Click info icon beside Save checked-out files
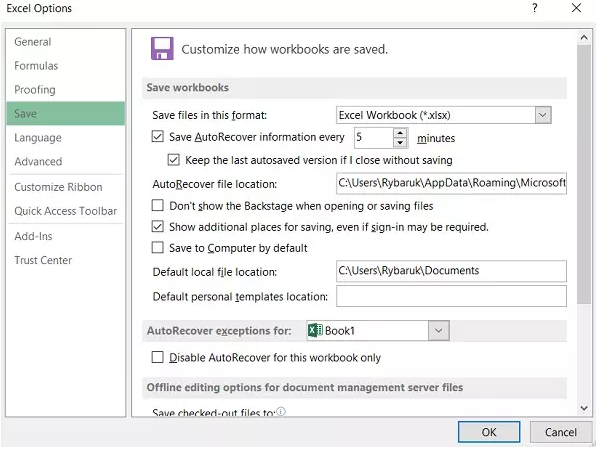609x456 pixels. [281, 411]
